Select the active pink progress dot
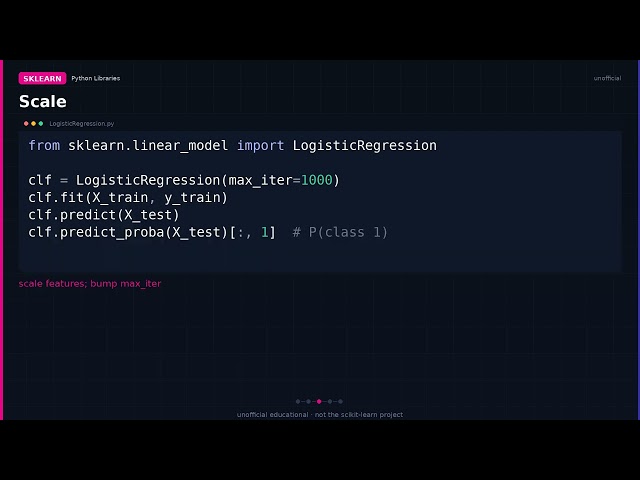This screenshot has height=480, width=640. pos(319,401)
